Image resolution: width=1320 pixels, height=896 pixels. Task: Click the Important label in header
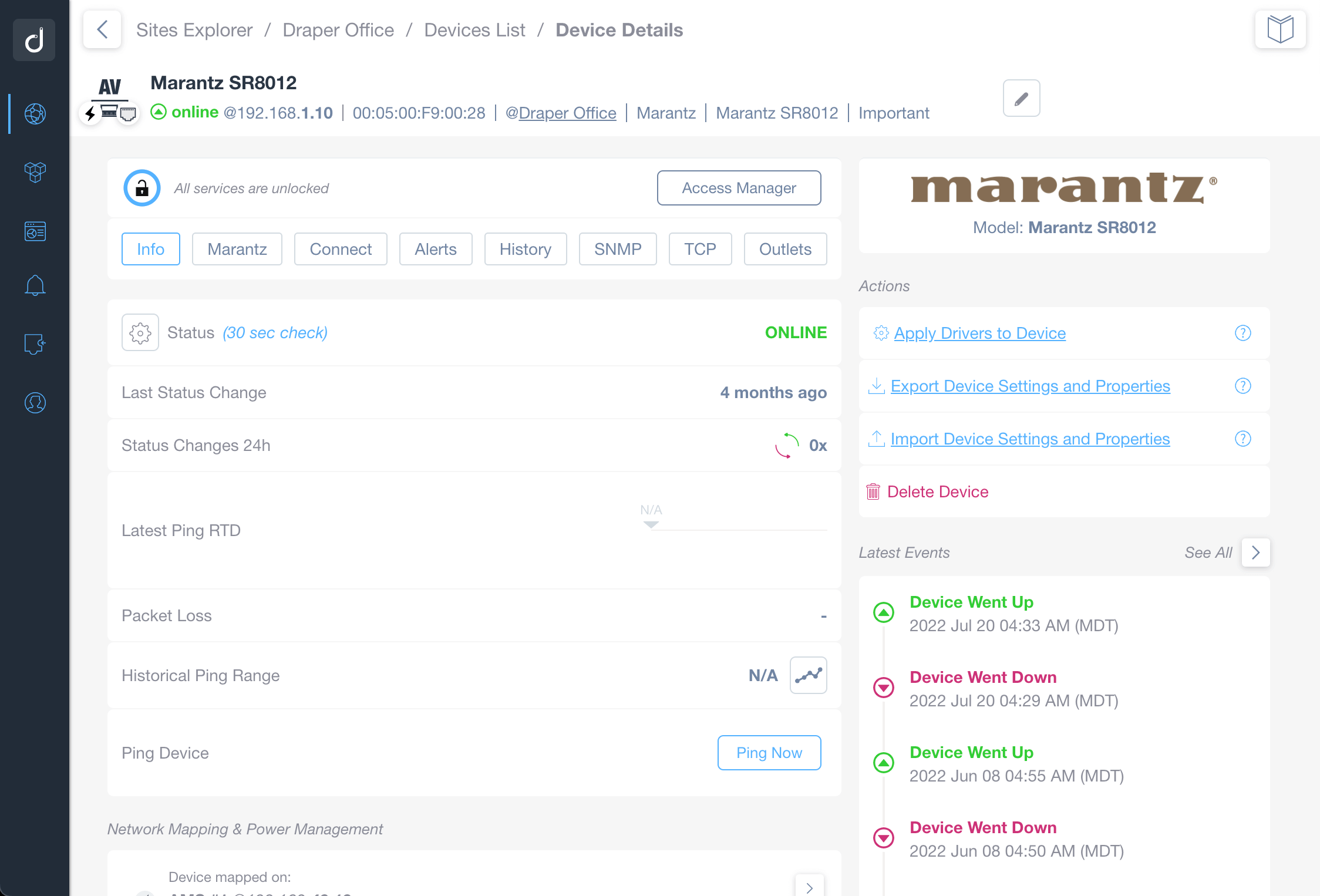point(894,113)
